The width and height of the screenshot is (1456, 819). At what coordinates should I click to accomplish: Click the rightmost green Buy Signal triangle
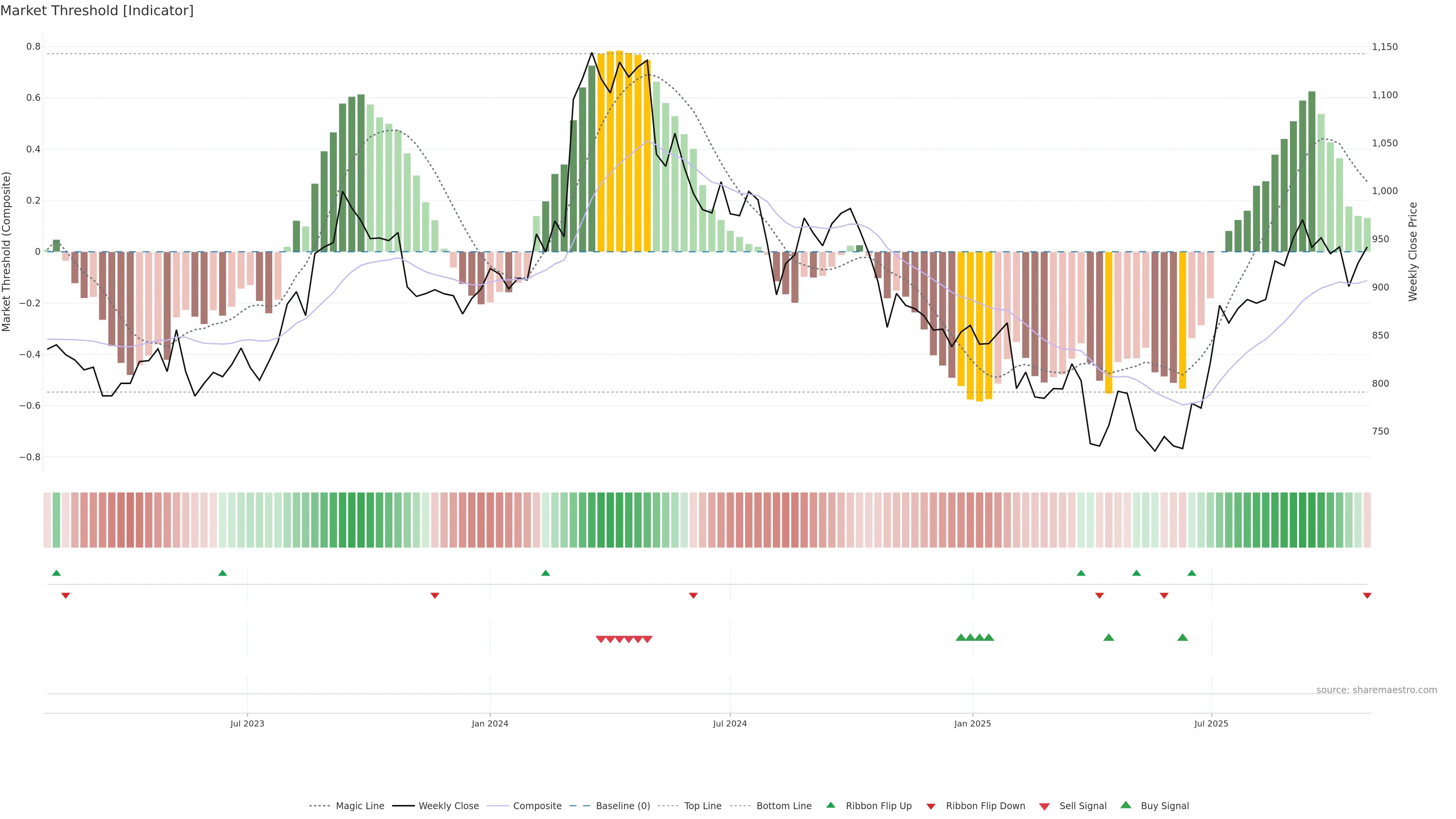1182,637
